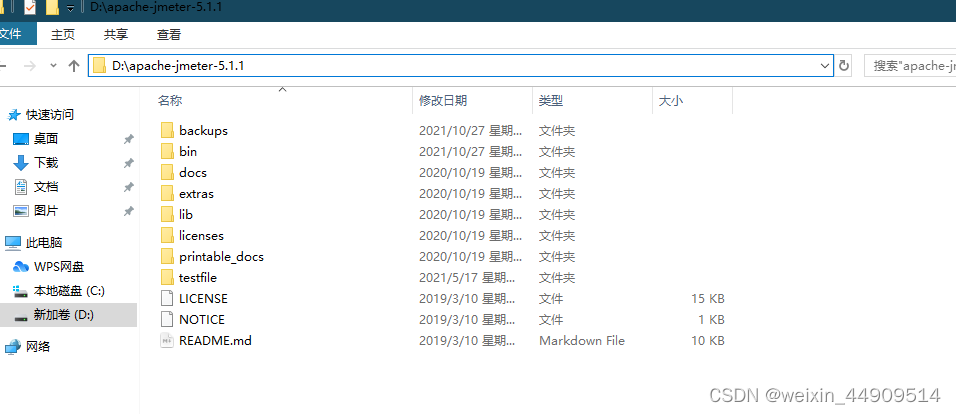Image resolution: width=956 pixels, height=414 pixels.
Task: Sort by the 名称 column header
Action: [x=276, y=101]
